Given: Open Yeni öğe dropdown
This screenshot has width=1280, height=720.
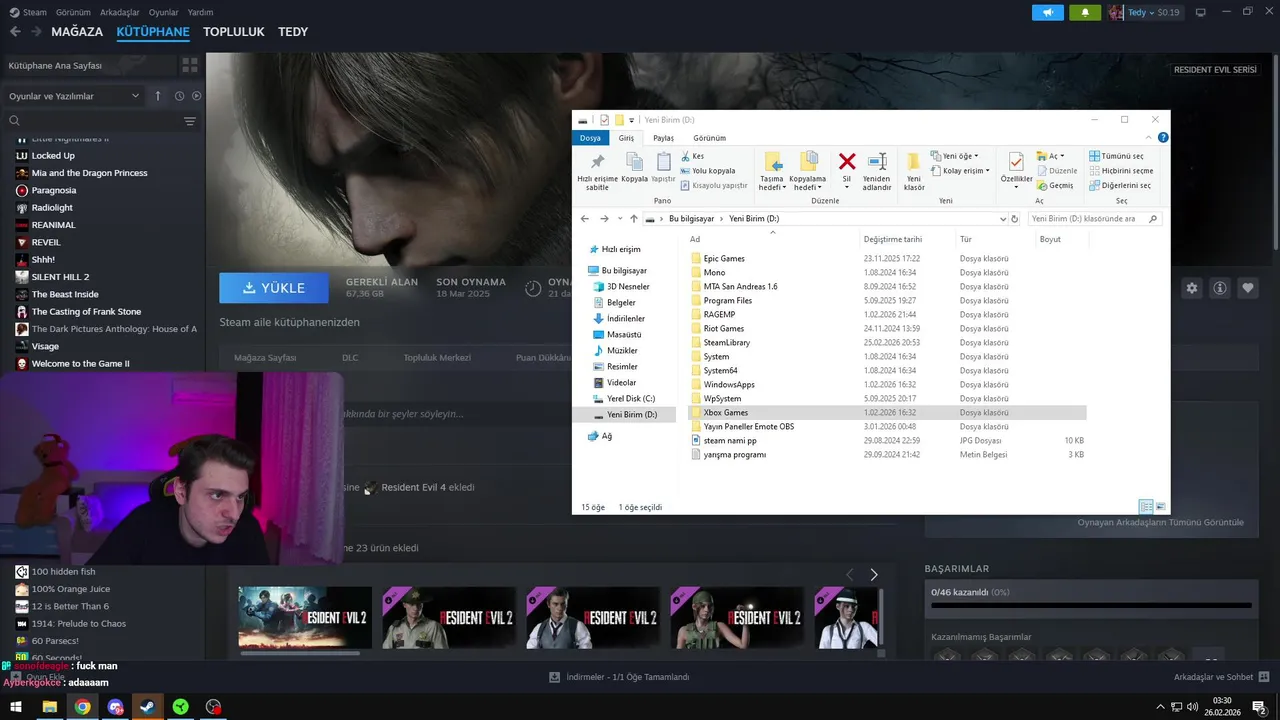Looking at the screenshot, I should pos(954,156).
